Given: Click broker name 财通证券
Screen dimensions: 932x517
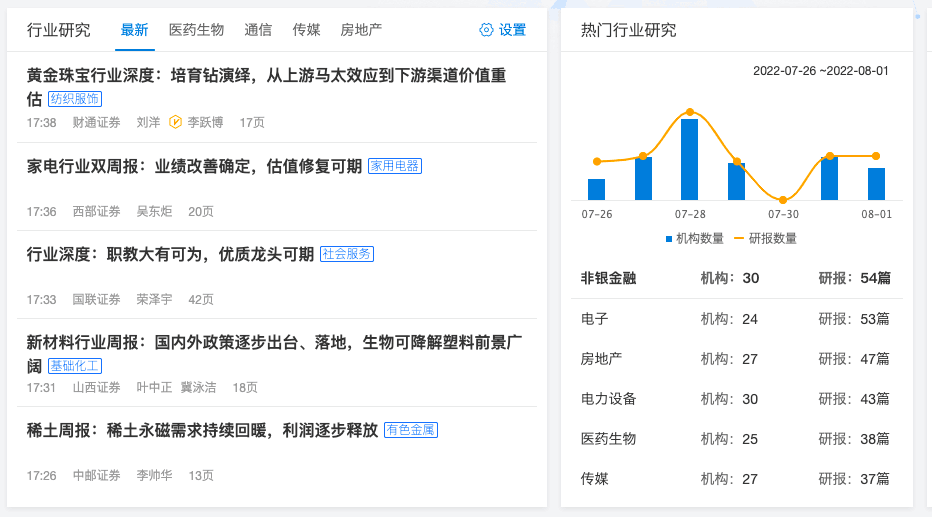Looking at the screenshot, I should (96, 122).
